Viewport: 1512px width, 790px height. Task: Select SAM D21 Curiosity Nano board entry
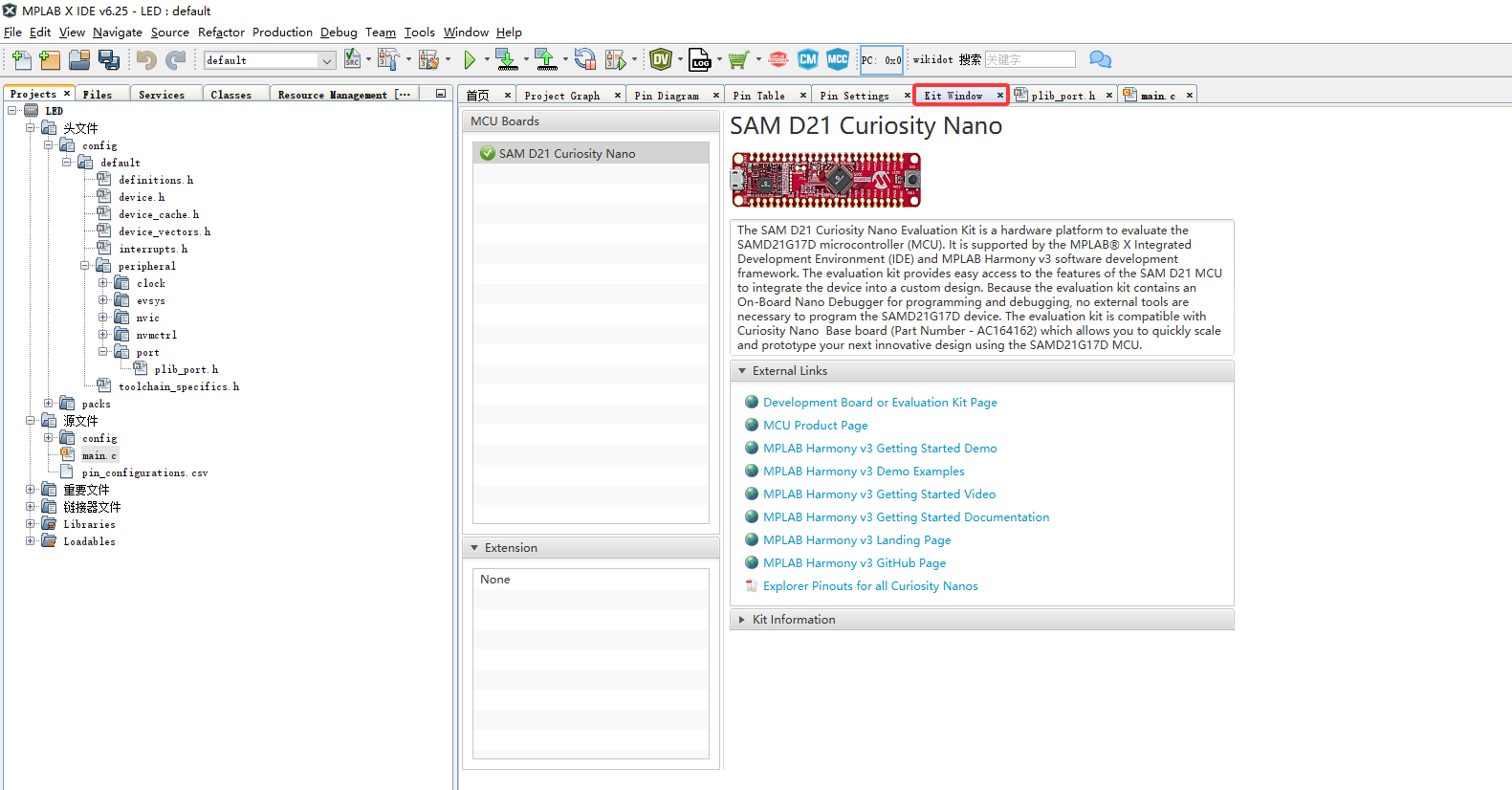[x=591, y=153]
